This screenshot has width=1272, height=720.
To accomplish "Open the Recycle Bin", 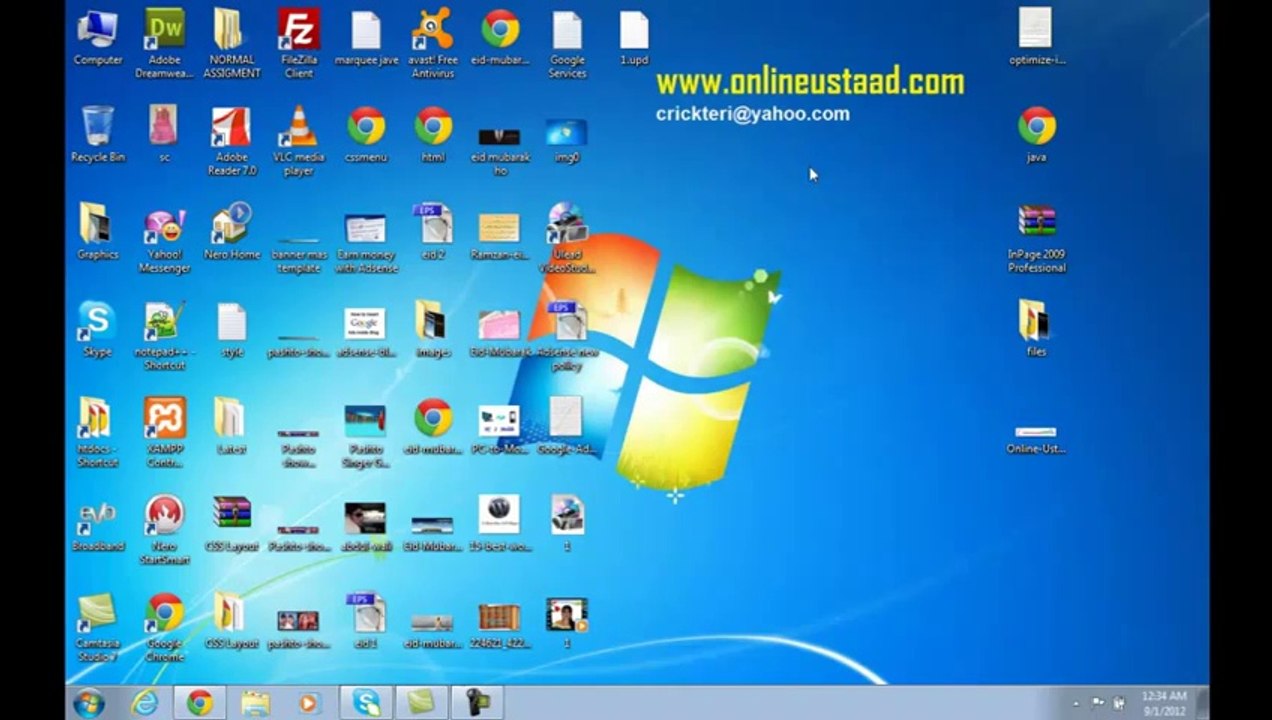I will click(x=98, y=134).
